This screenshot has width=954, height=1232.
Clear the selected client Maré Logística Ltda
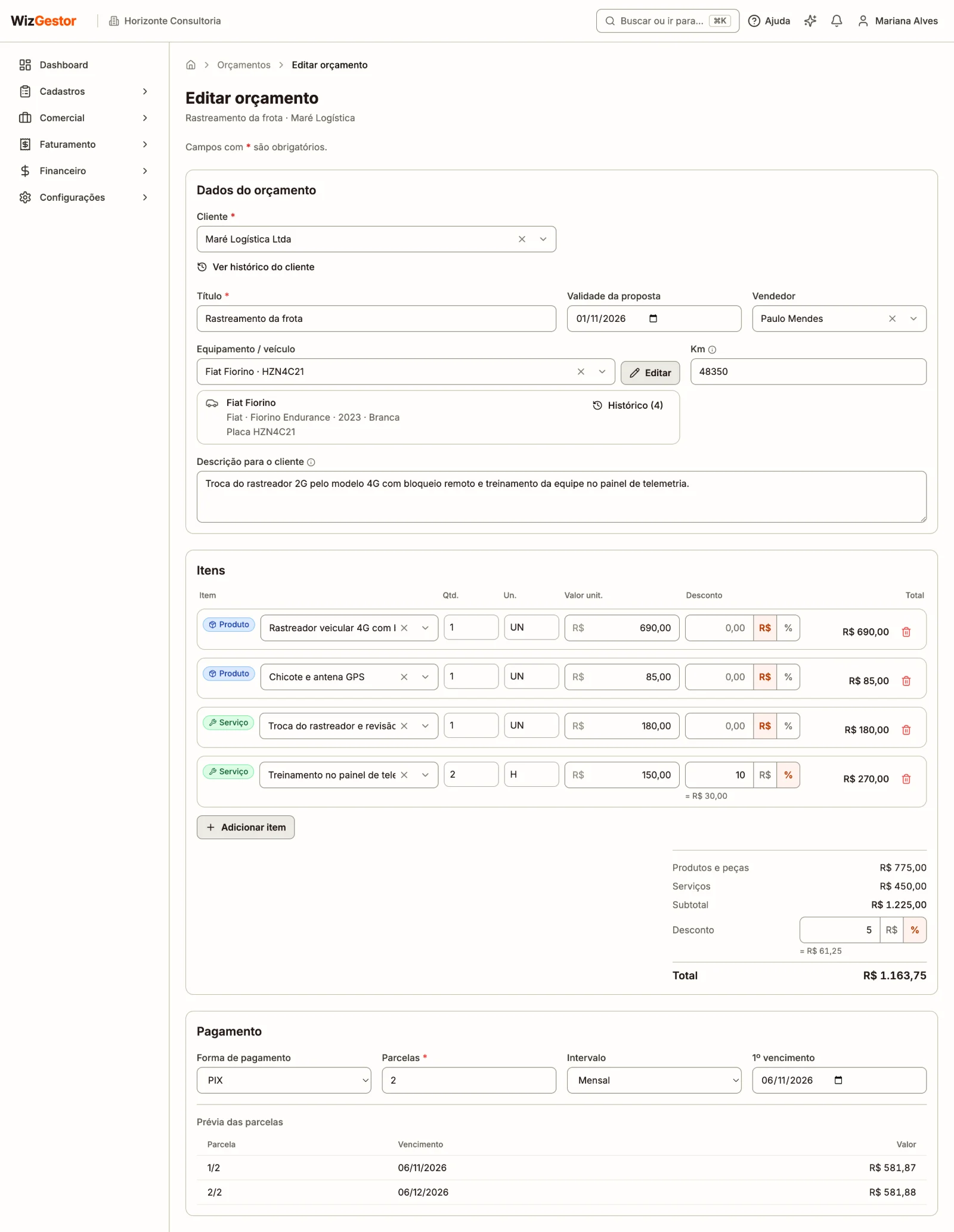tap(522, 239)
